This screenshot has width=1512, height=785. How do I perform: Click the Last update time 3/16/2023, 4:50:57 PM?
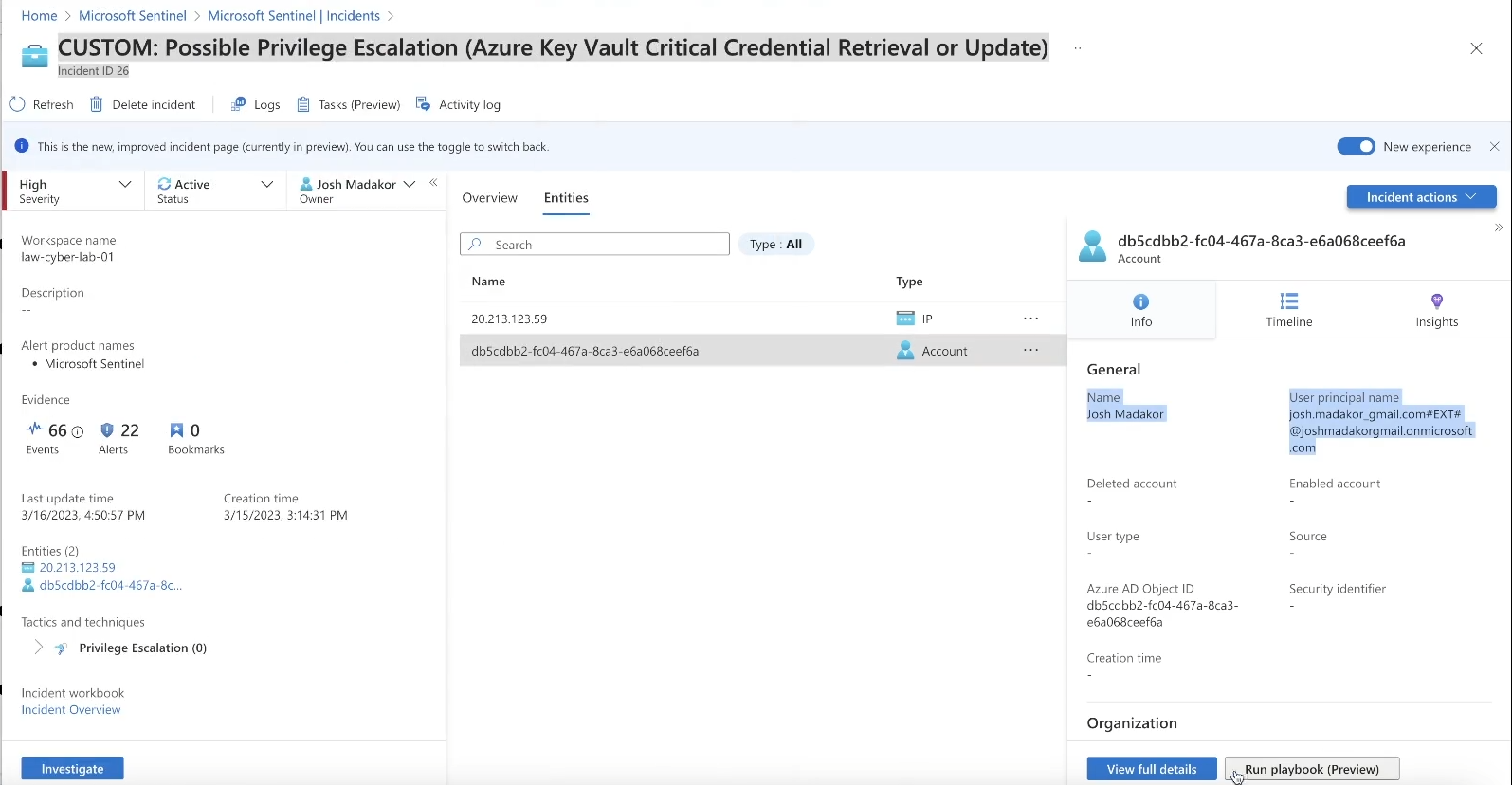(x=83, y=516)
